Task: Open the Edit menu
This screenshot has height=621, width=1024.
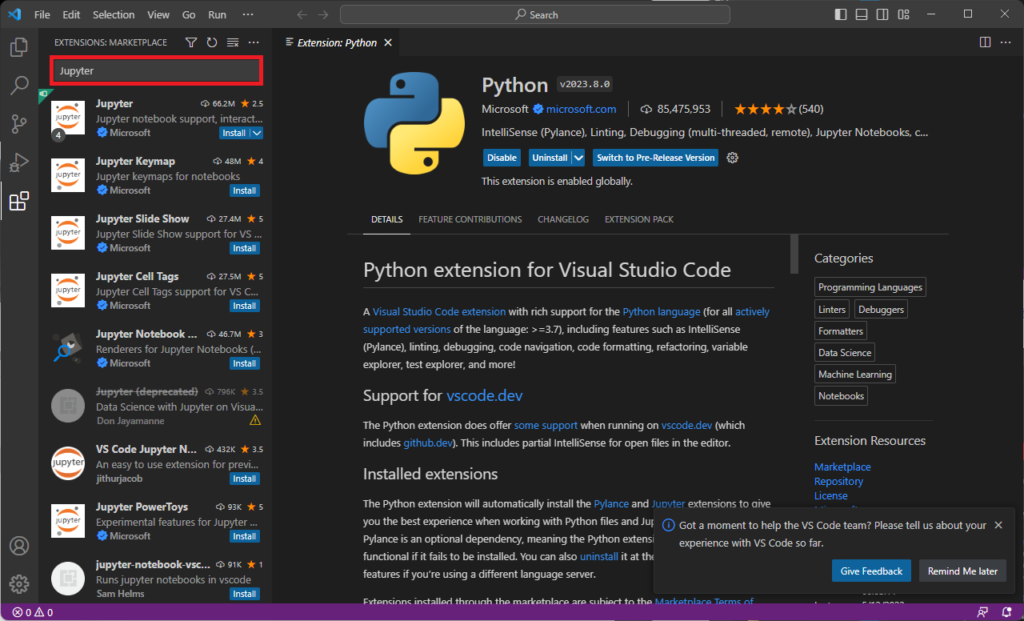Action: tap(71, 14)
